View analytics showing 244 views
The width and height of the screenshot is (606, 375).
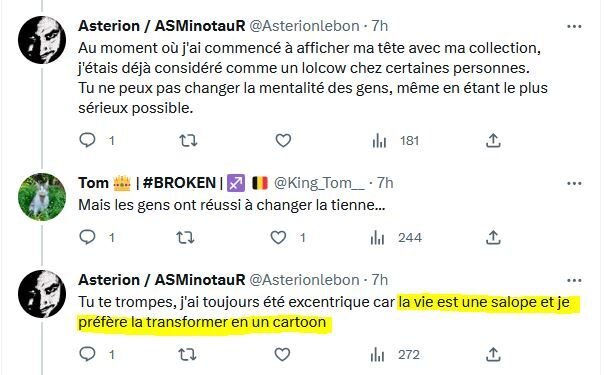[x=396, y=238]
